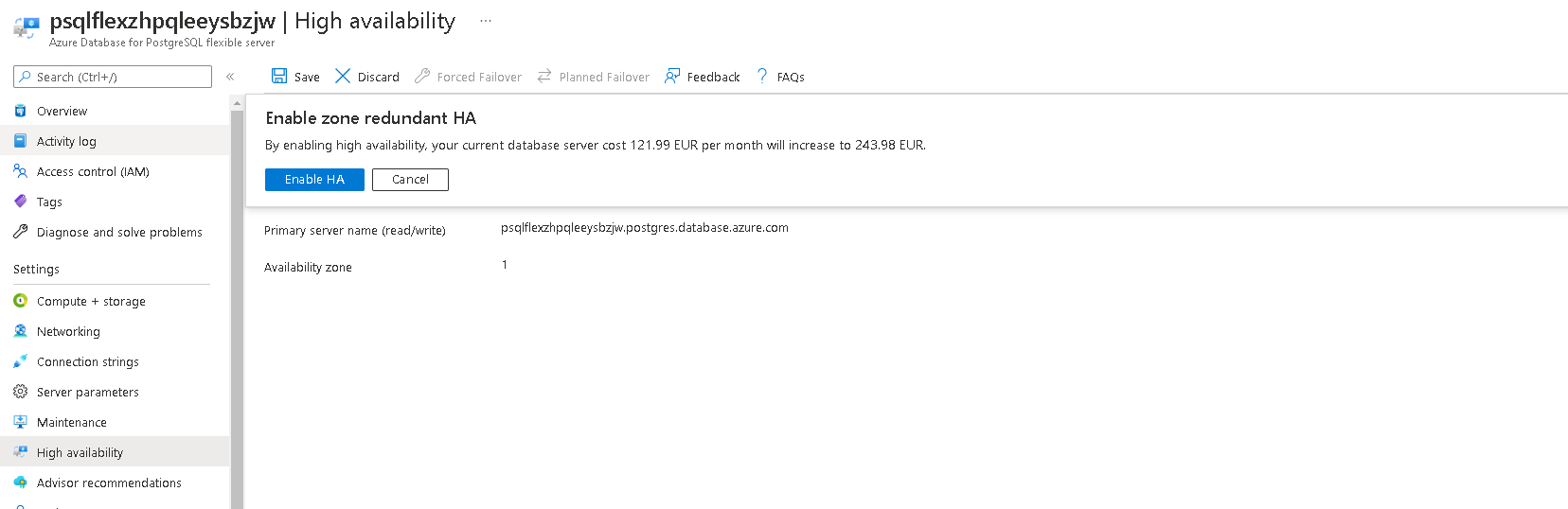1568x509 pixels.
Task: Go to Compute + storage settings
Action: (115, 301)
